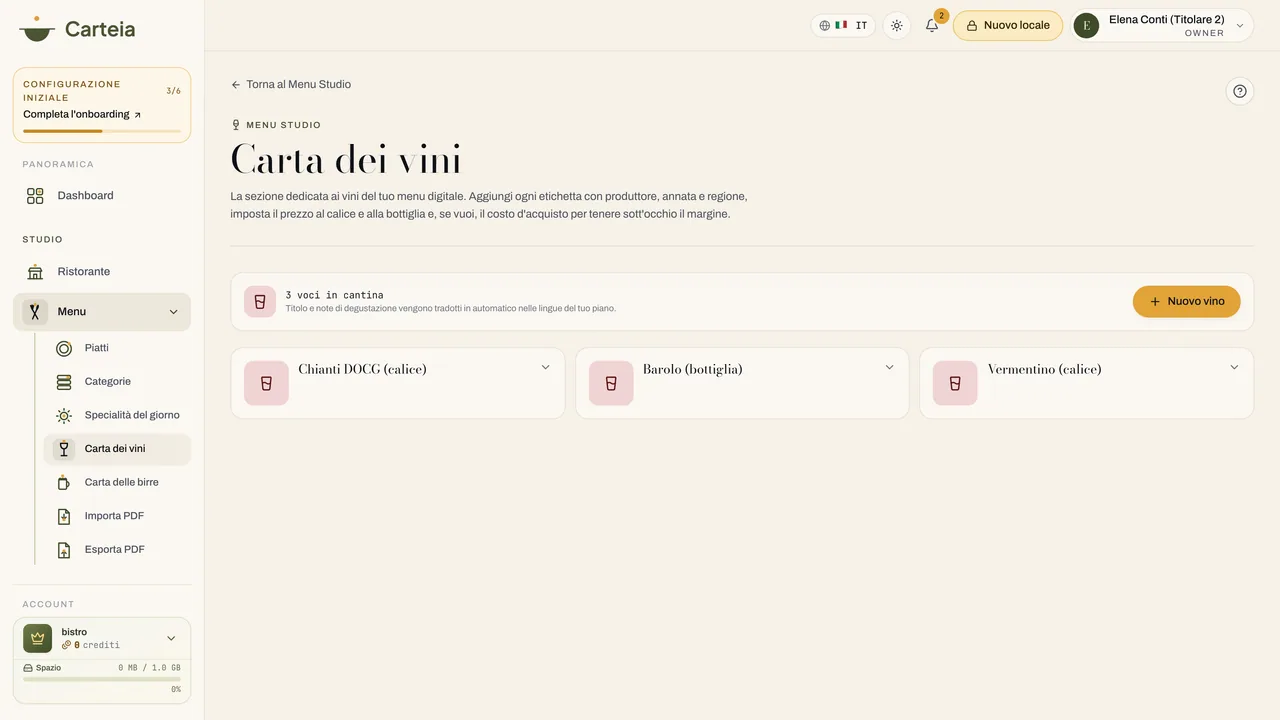
Task: Click the '3 voci in cantina' text
Action: [x=334, y=295]
